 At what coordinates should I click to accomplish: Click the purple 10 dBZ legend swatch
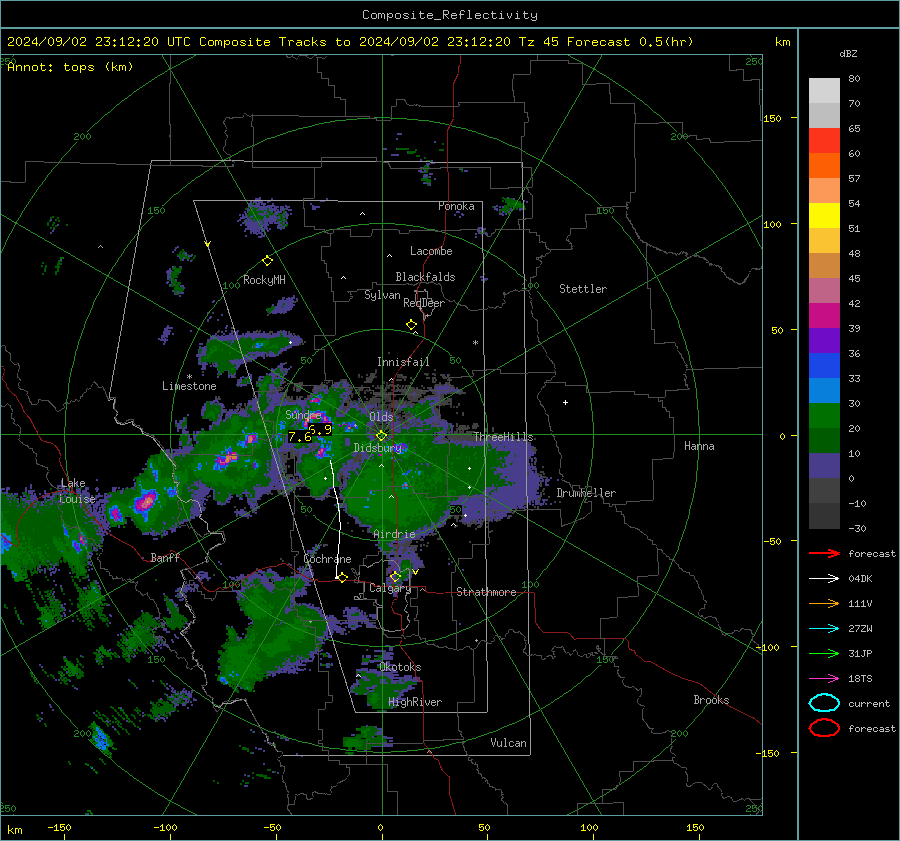[x=824, y=465]
